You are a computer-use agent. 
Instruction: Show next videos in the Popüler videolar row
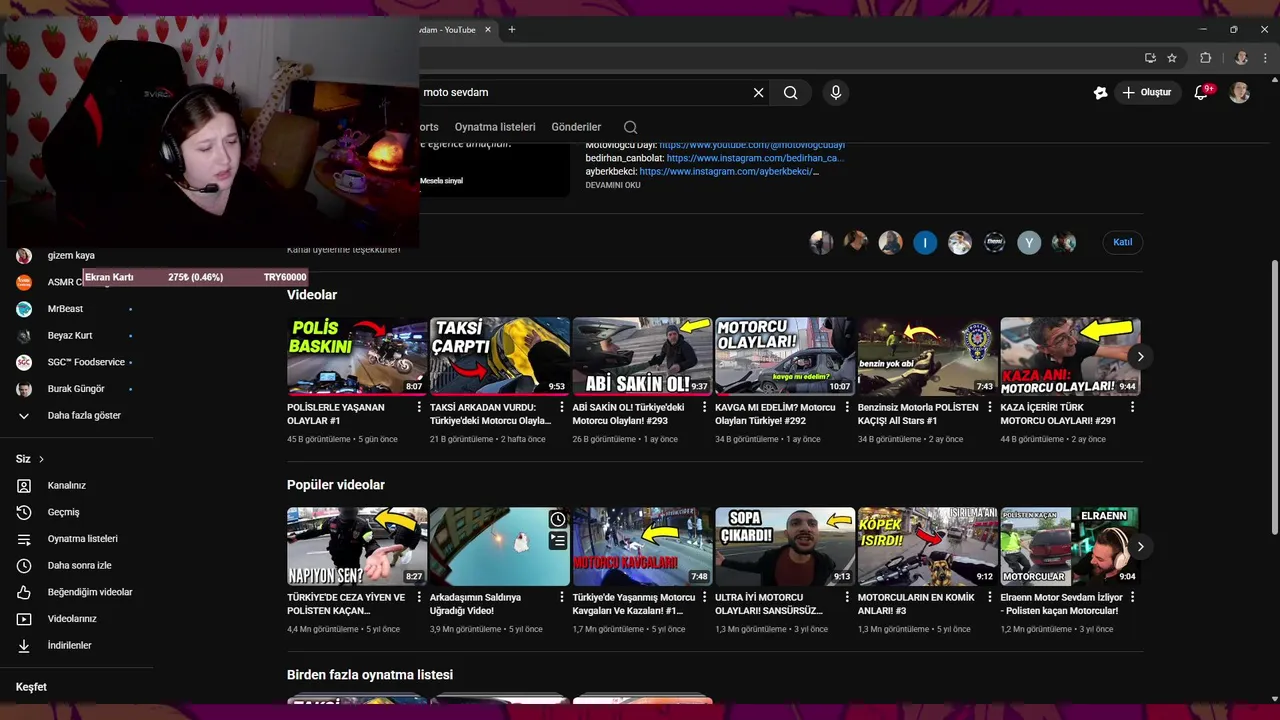(x=1140, y=546)
